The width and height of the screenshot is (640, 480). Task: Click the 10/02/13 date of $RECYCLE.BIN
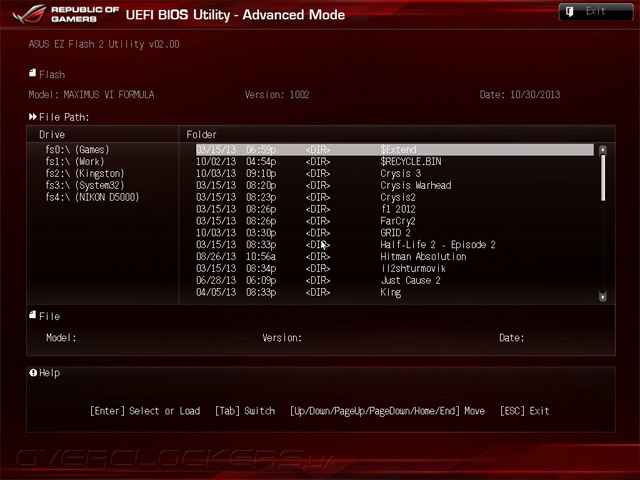click(x=216, y=162)
